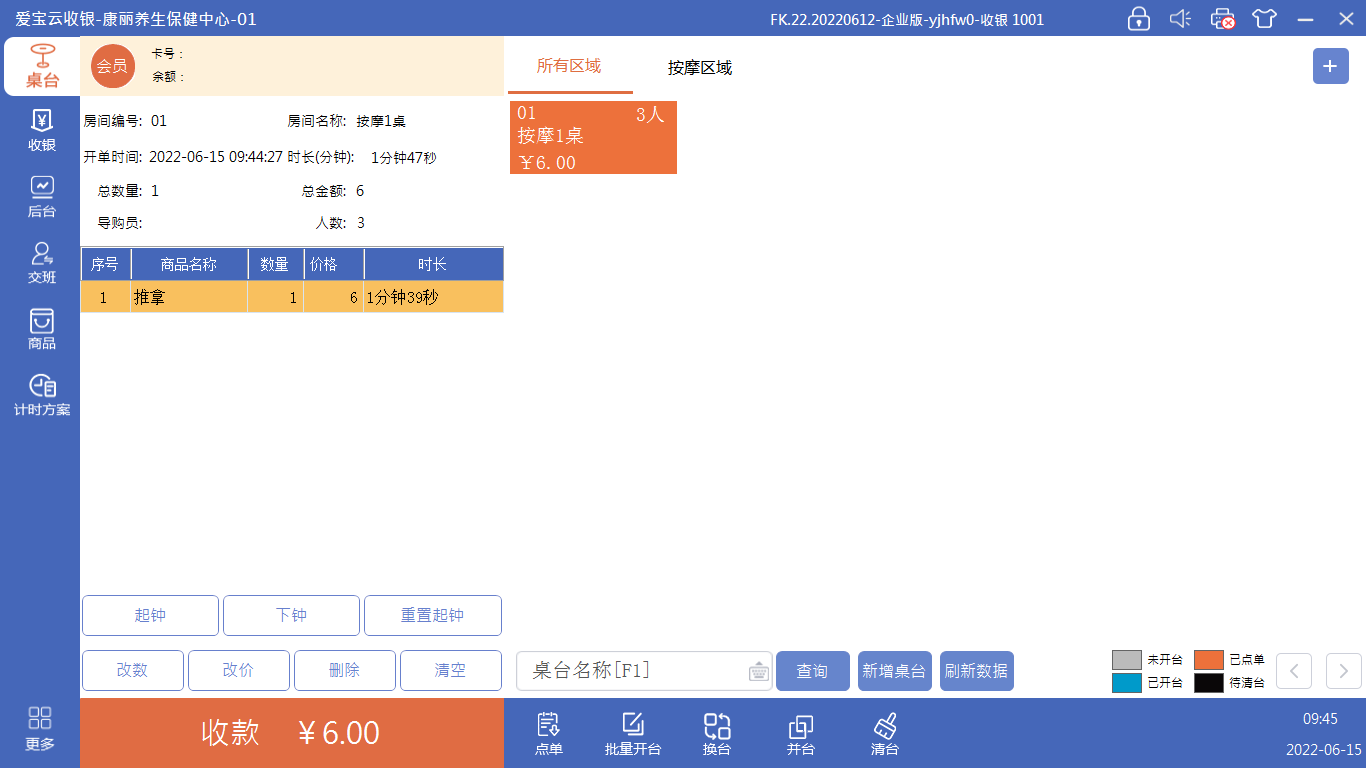The width and height of the screenshot is (1366, 768).
Task: Click the 商品名称 column header
Action: coord(189,265)
